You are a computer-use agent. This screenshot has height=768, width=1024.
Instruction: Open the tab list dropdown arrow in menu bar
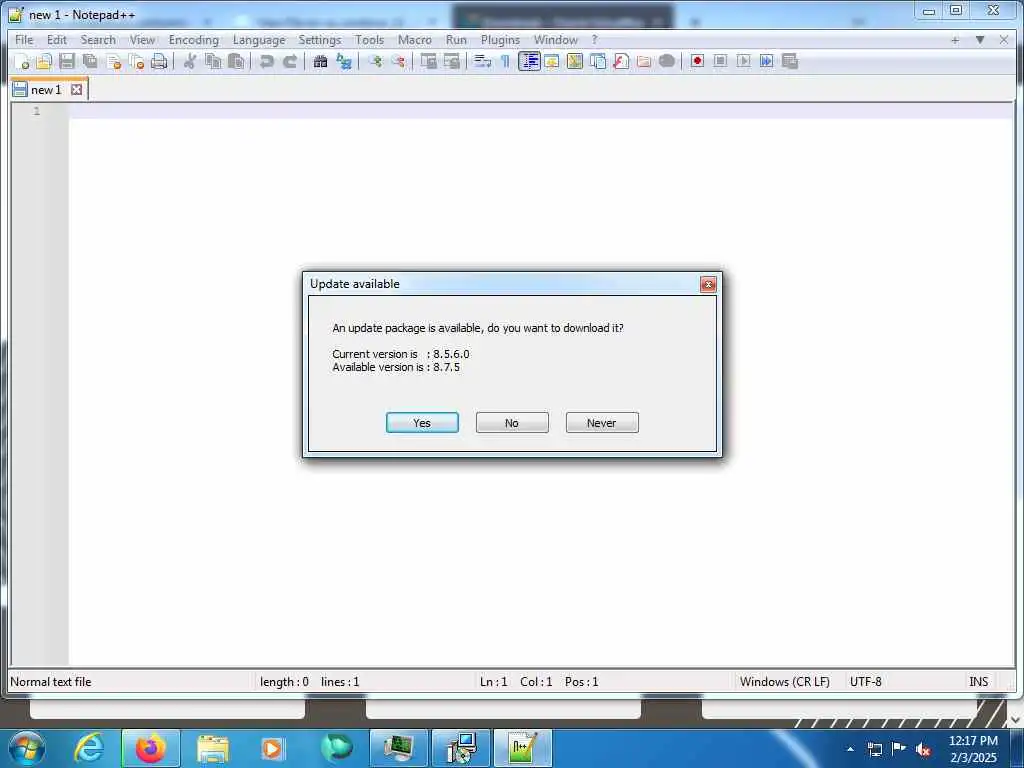click(980, 40)
